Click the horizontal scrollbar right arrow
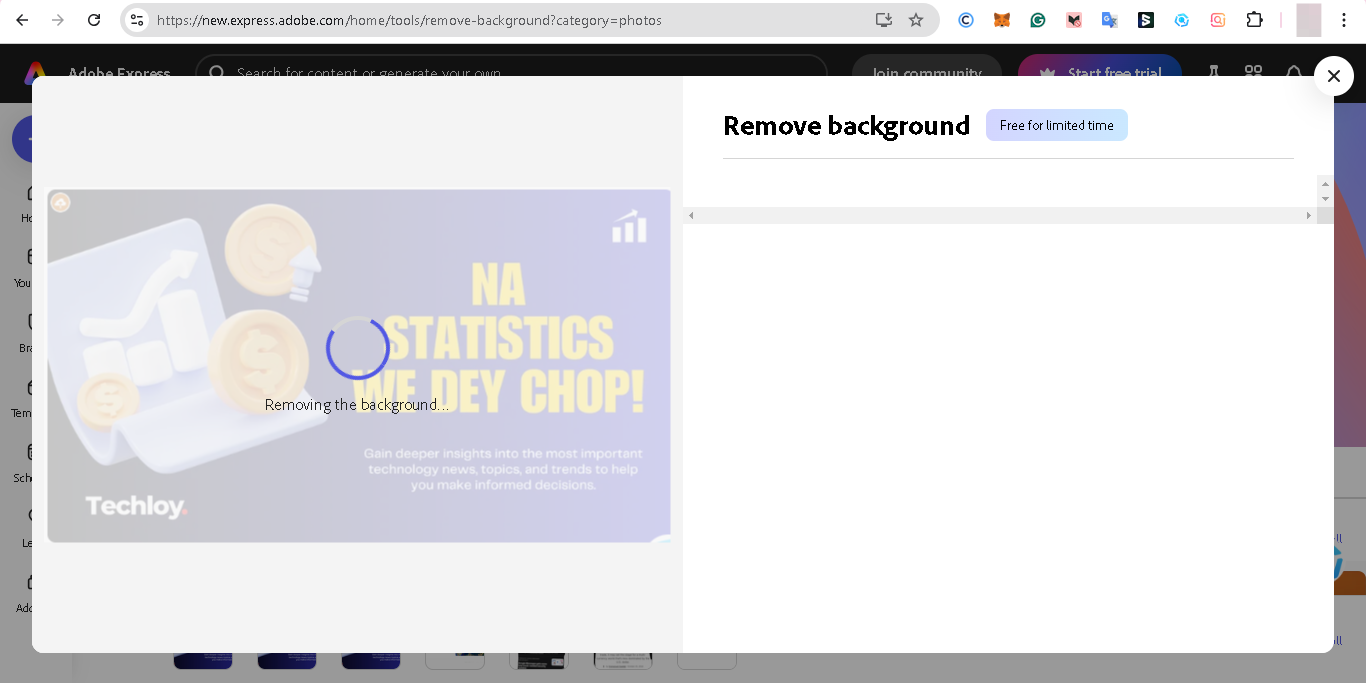The height and width of the screenshot is (683, 1366). [x=1308, y=215]
